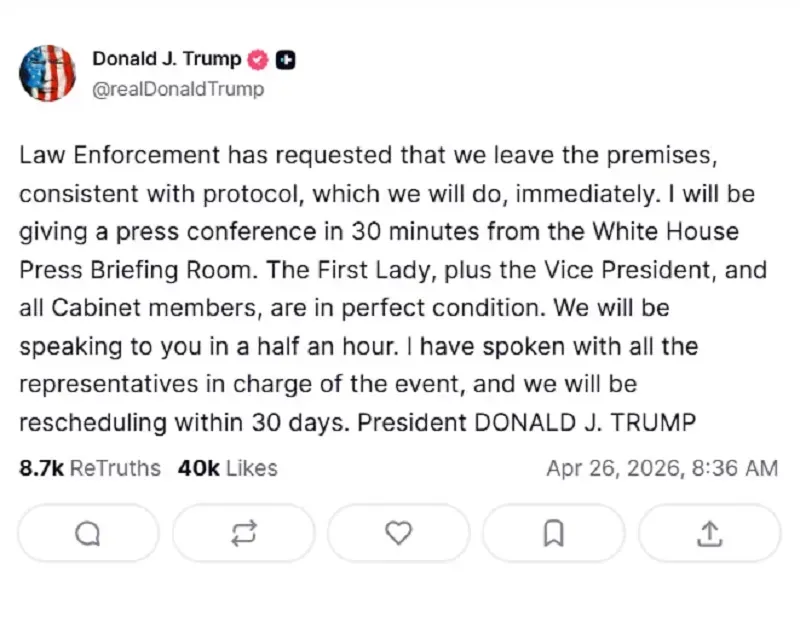Click the @realDonaldTrump handle
This screenshot has width=800, height=622.
coord(179,89)
